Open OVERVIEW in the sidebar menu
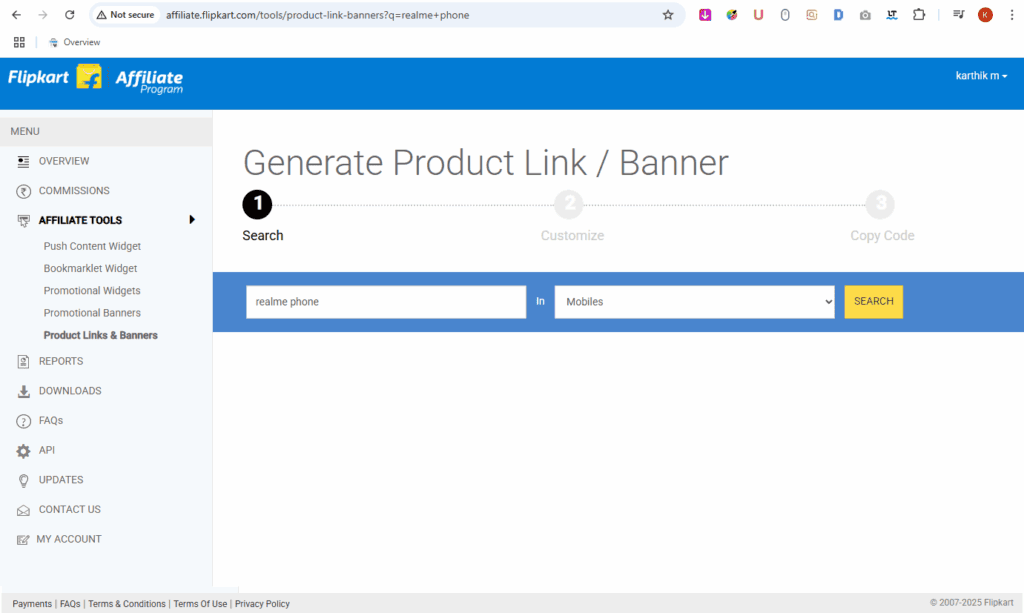The height and width of the screenshot is (613, 1024). pyautogui.click(x=64, y=161)
